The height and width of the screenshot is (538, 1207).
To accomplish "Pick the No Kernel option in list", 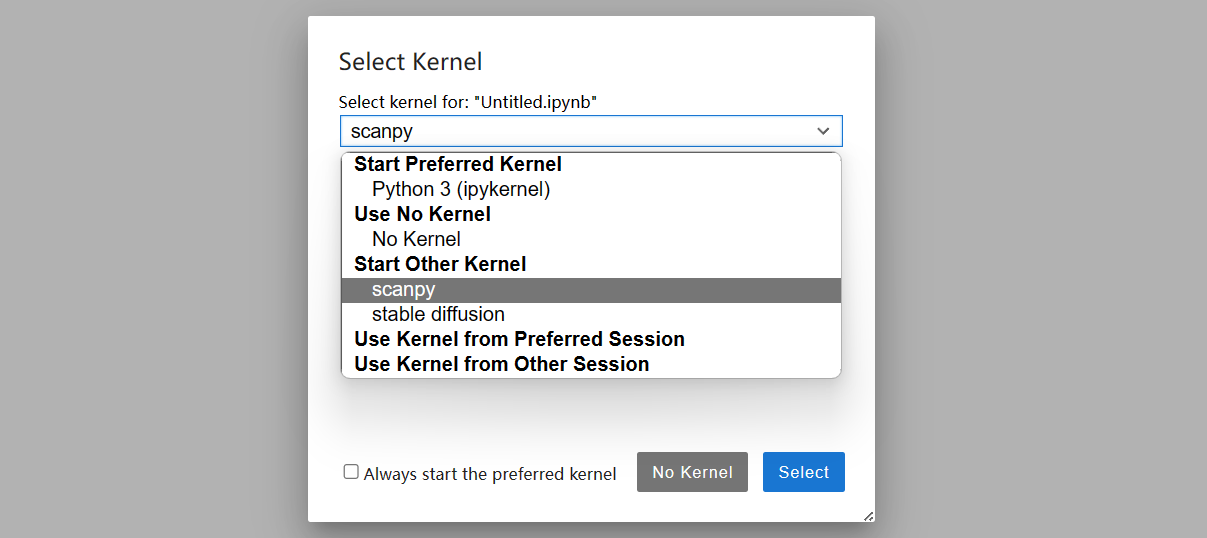I will [x=416, y=239].
